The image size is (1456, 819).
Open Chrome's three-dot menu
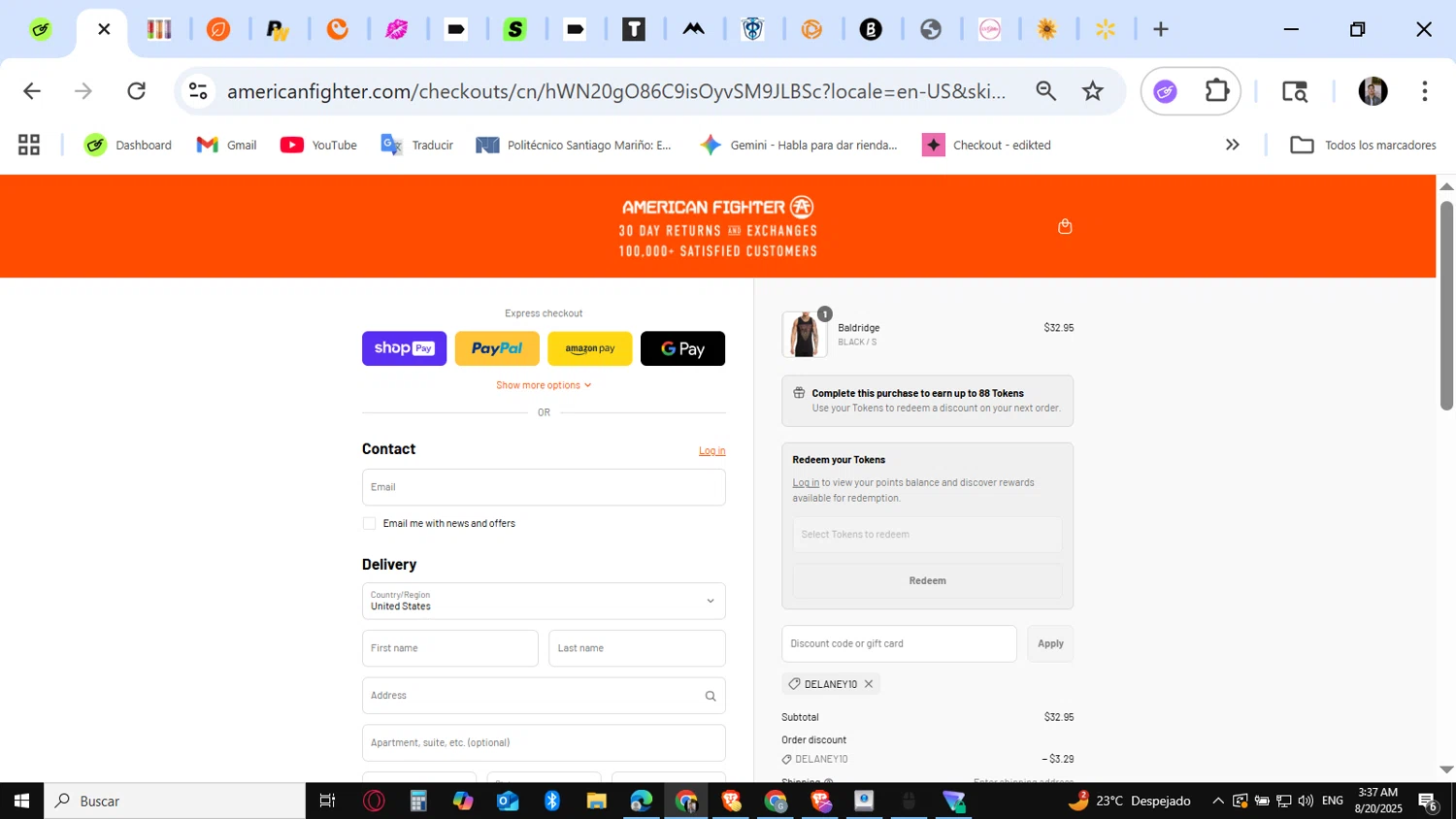point(1425,91)
